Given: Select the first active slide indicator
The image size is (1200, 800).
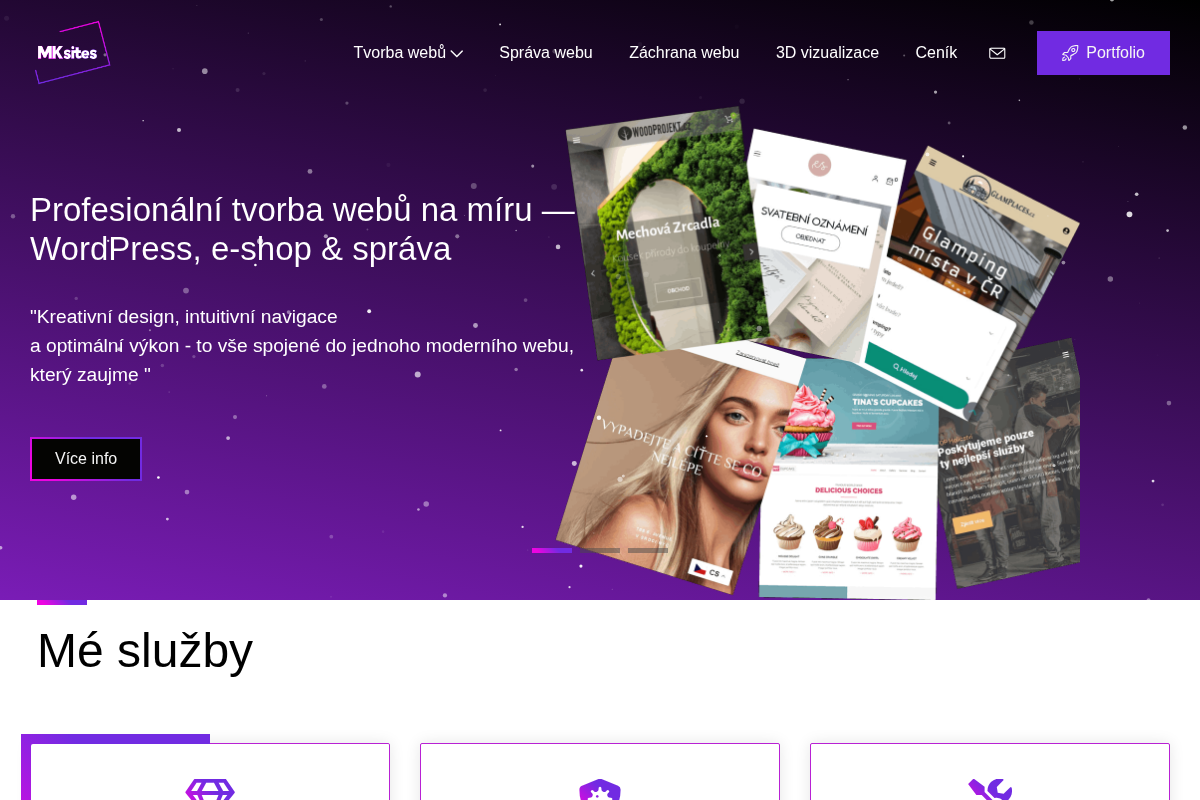Looking at the screenshot, I should point(552,550).
